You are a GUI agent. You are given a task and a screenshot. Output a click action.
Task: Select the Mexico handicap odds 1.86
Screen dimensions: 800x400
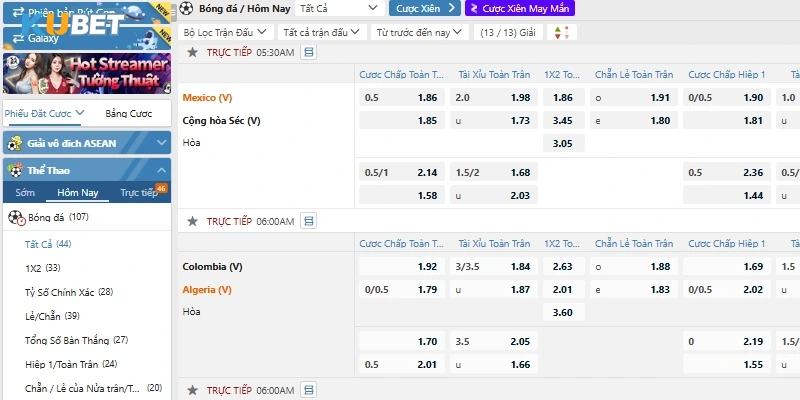point(427,98)
